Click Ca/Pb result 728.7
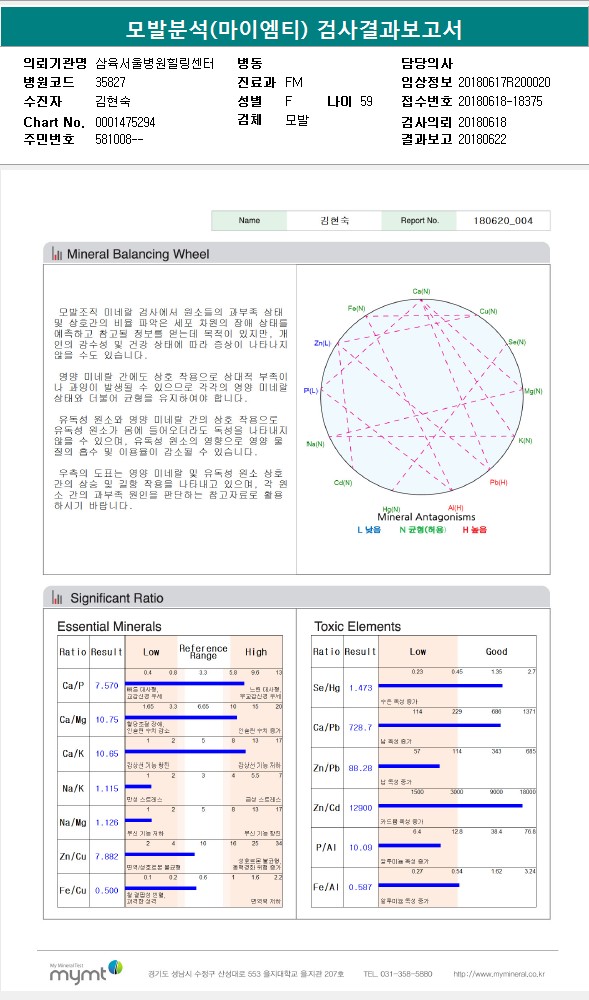This screenshot has height=1000, width=589. [x=360, y=728]
